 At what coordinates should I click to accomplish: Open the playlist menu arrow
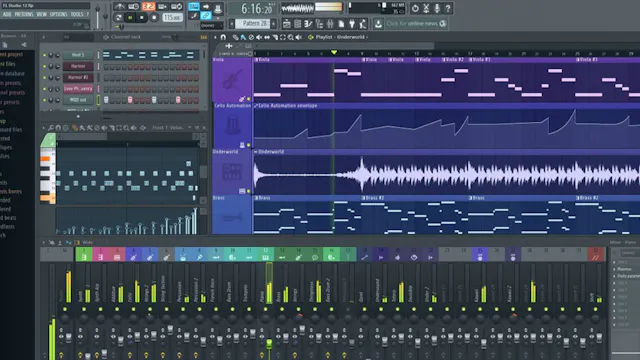pyautogui.click(x=216, y=37)
